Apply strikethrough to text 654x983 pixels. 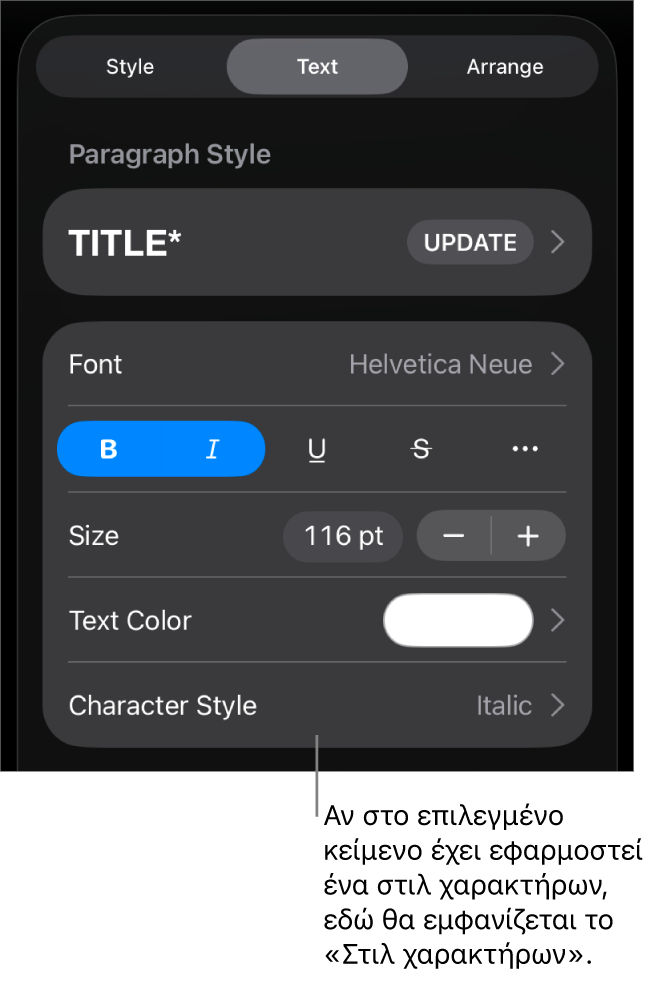[x=421, y=450]
